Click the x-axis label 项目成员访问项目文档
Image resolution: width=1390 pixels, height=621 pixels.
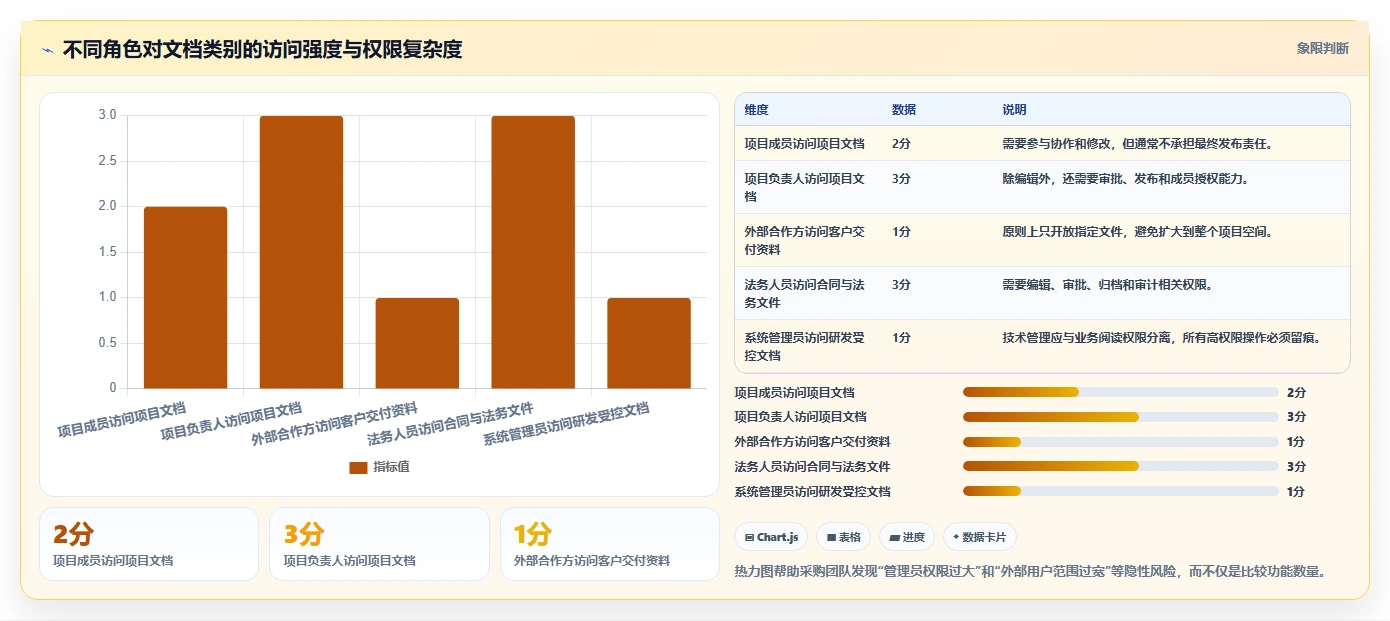point(122,420)
